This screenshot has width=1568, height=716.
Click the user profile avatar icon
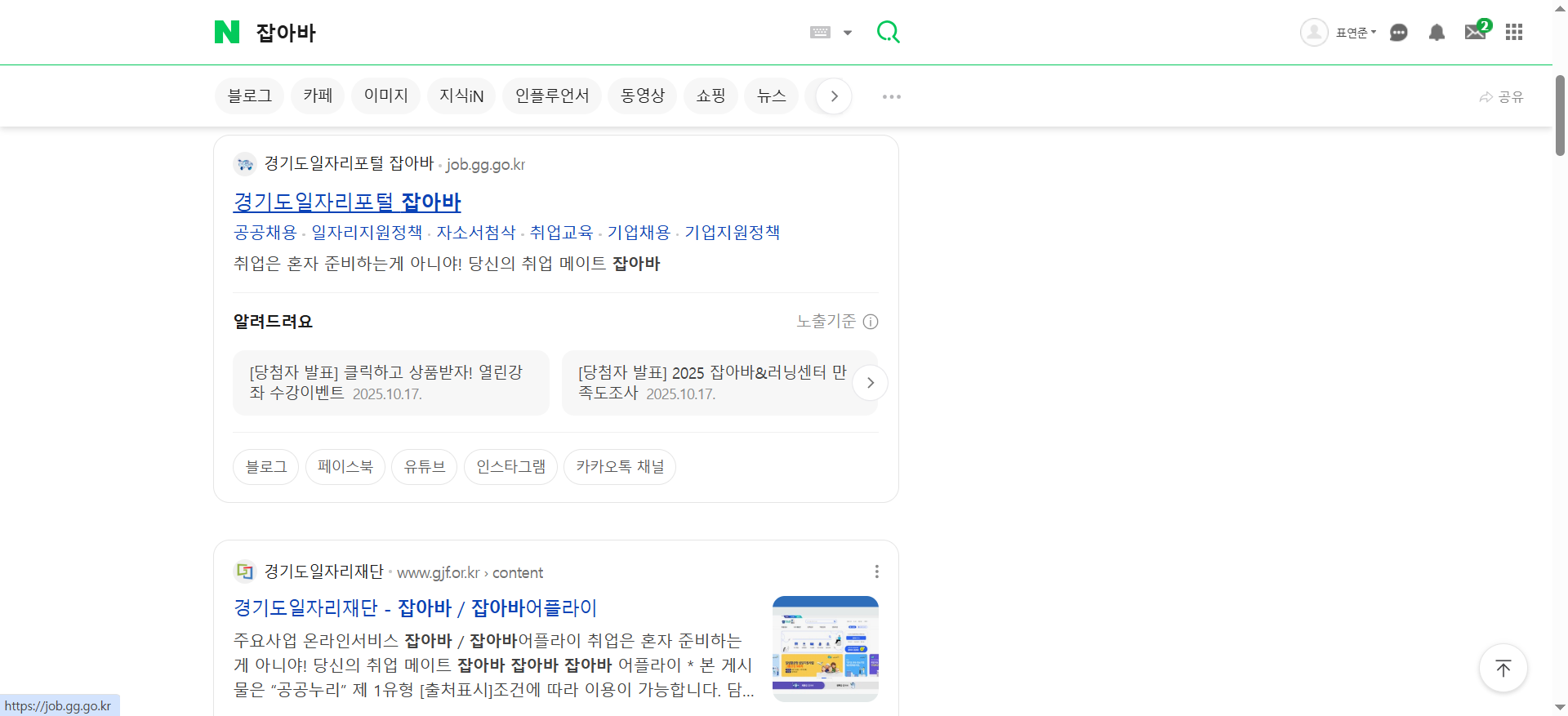(1314, 33)
